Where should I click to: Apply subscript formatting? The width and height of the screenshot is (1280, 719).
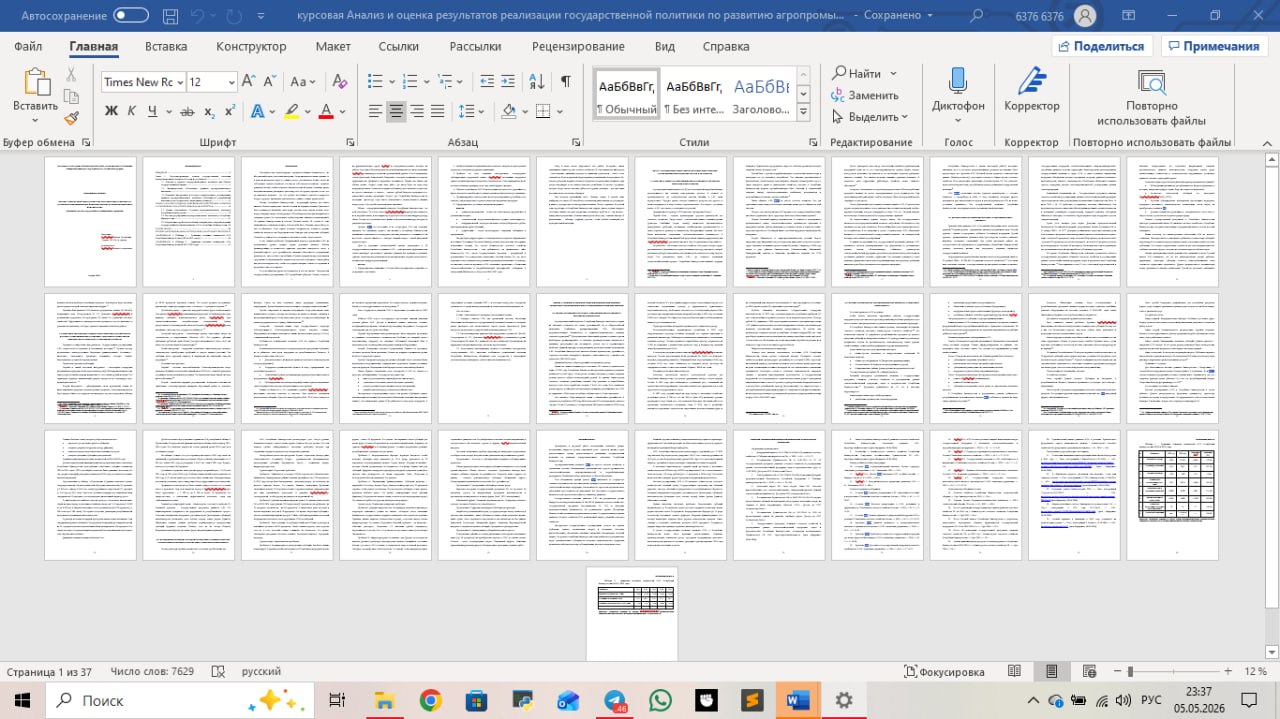(x=210, y=111)
